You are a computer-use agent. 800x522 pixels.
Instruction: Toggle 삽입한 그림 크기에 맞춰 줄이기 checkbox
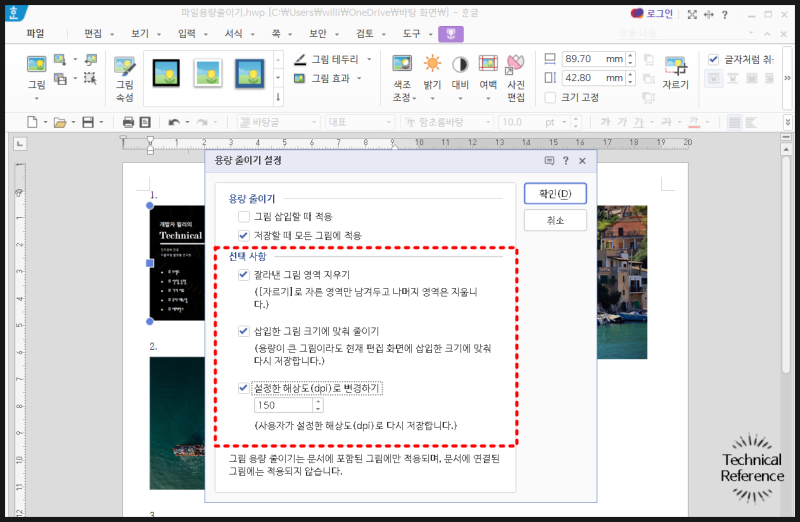click(x=244, y=331)
